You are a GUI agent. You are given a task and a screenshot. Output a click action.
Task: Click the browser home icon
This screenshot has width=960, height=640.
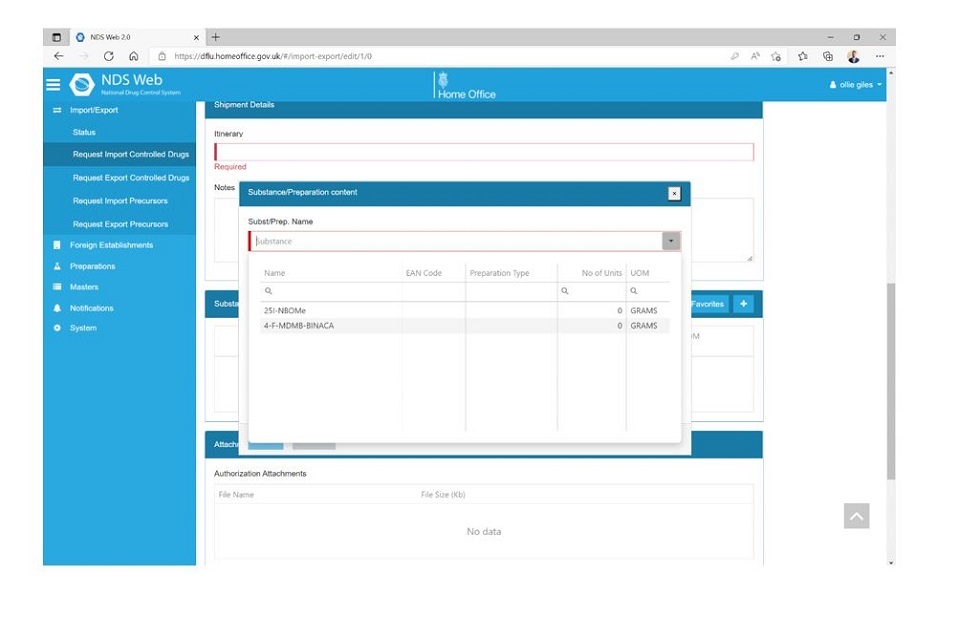(x=133, y=57)
